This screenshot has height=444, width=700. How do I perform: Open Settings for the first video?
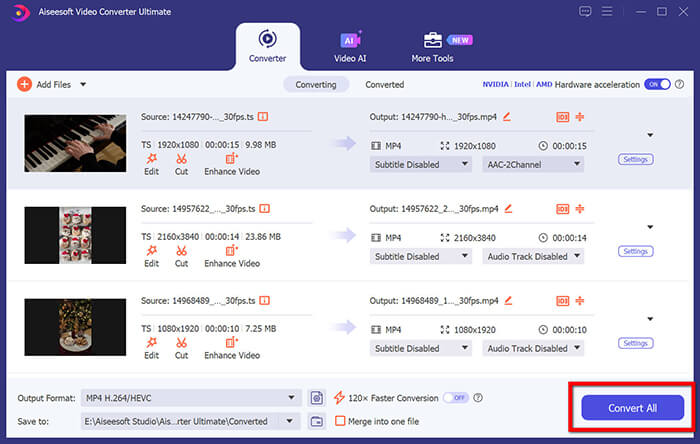(x=636, y=159)
